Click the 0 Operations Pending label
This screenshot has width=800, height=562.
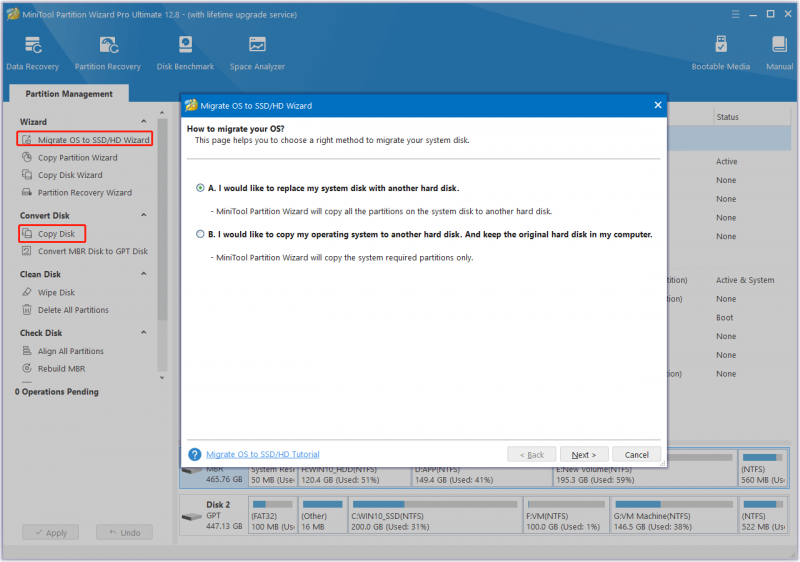point(57,391)
